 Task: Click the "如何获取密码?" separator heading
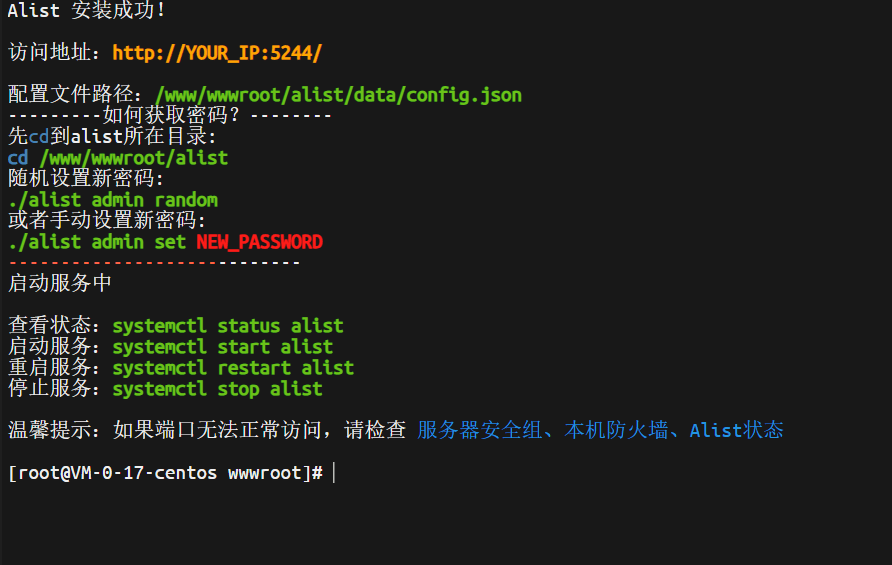click(x=170, y=116)
